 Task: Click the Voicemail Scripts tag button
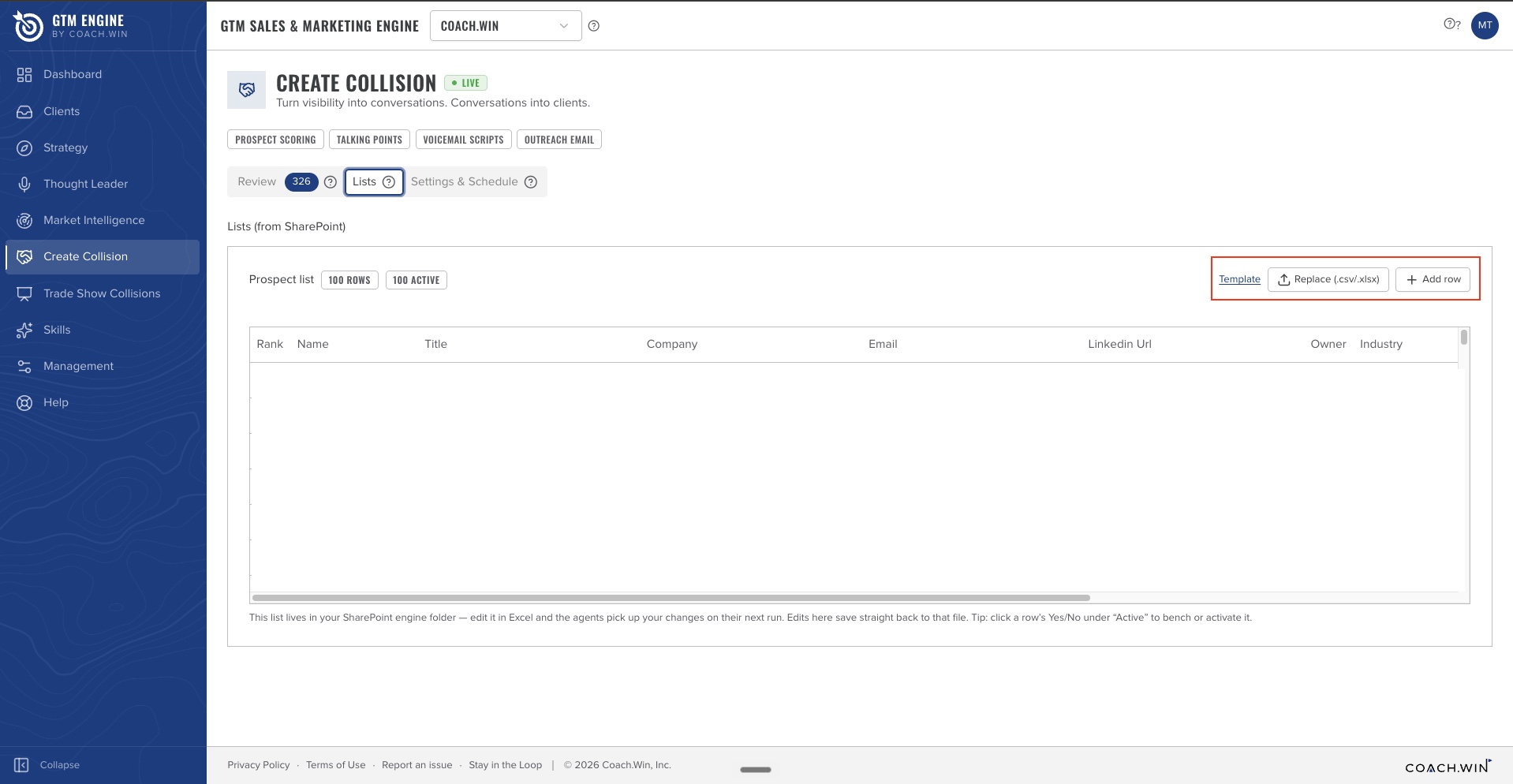(x=463, y=140)
